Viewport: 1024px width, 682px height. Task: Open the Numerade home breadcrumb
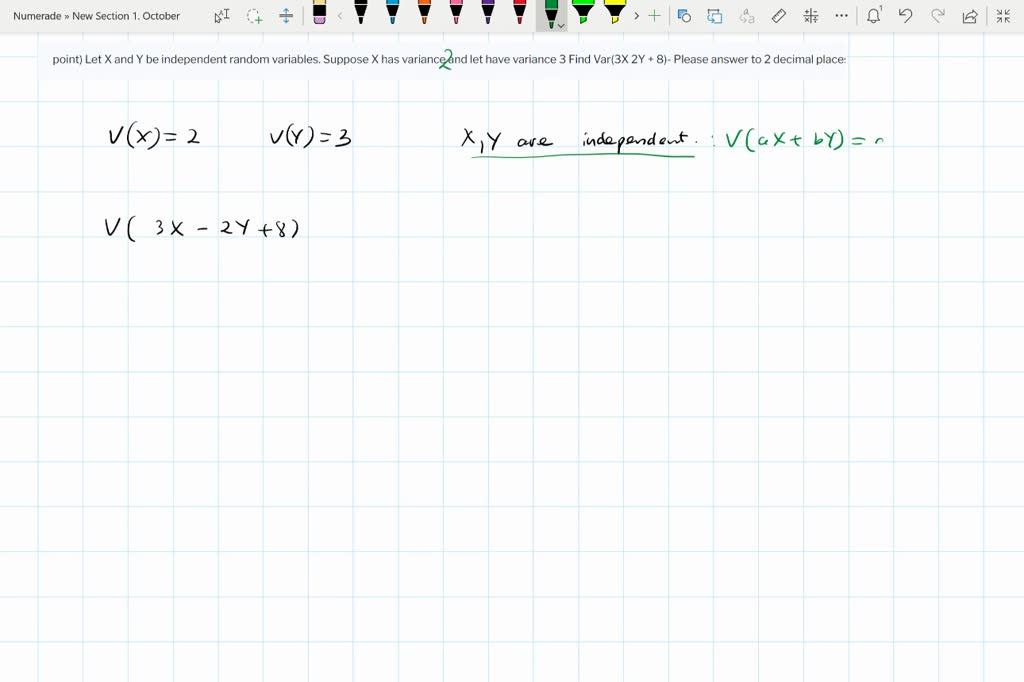pos(35,15)
